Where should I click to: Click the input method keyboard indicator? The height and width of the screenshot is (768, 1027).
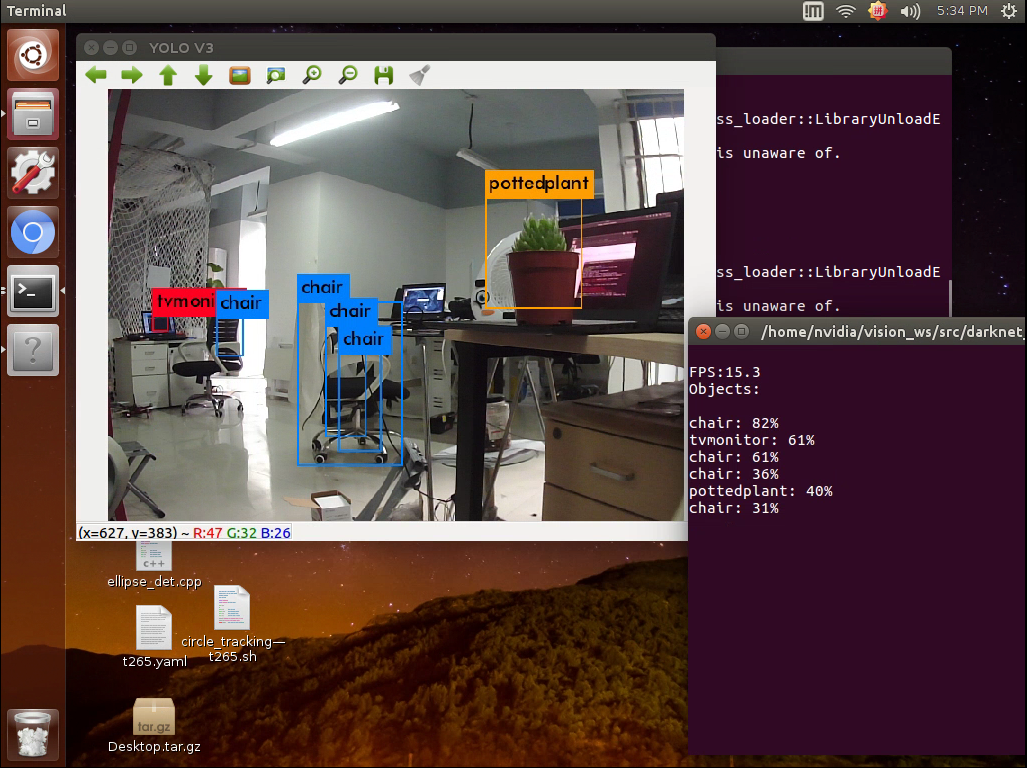coord(813,10)
